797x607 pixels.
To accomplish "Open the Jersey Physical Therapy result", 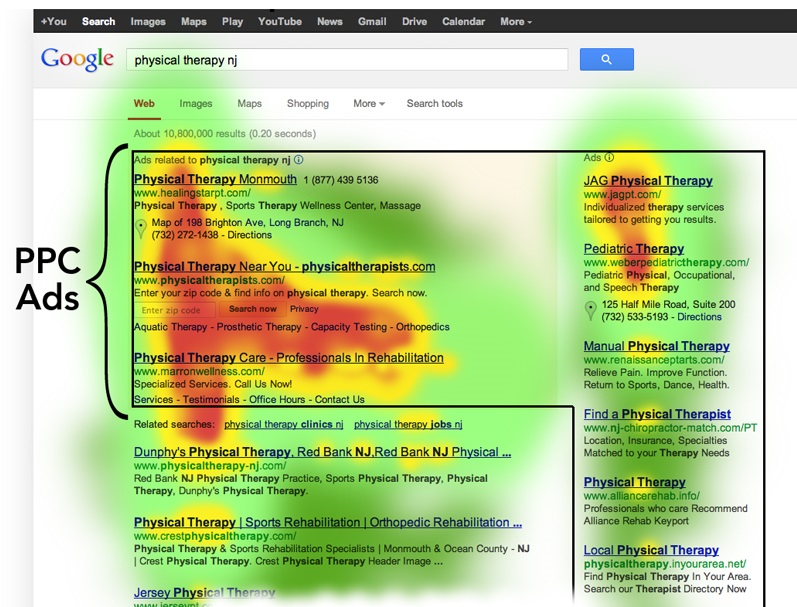I will [x=204, y=593].
